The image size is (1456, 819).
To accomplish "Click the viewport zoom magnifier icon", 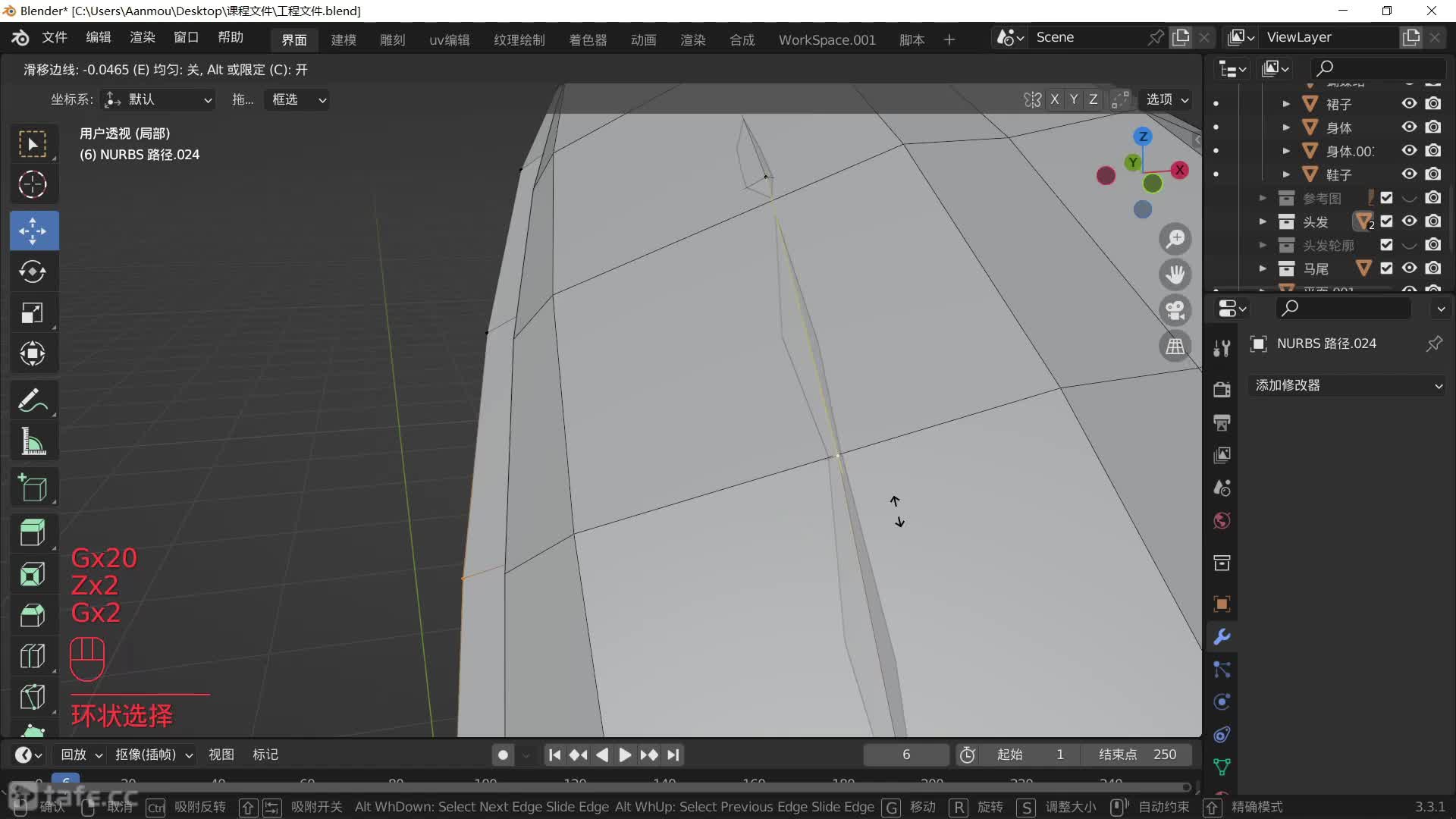I will pyautogui.click(x=1175, y=239).
